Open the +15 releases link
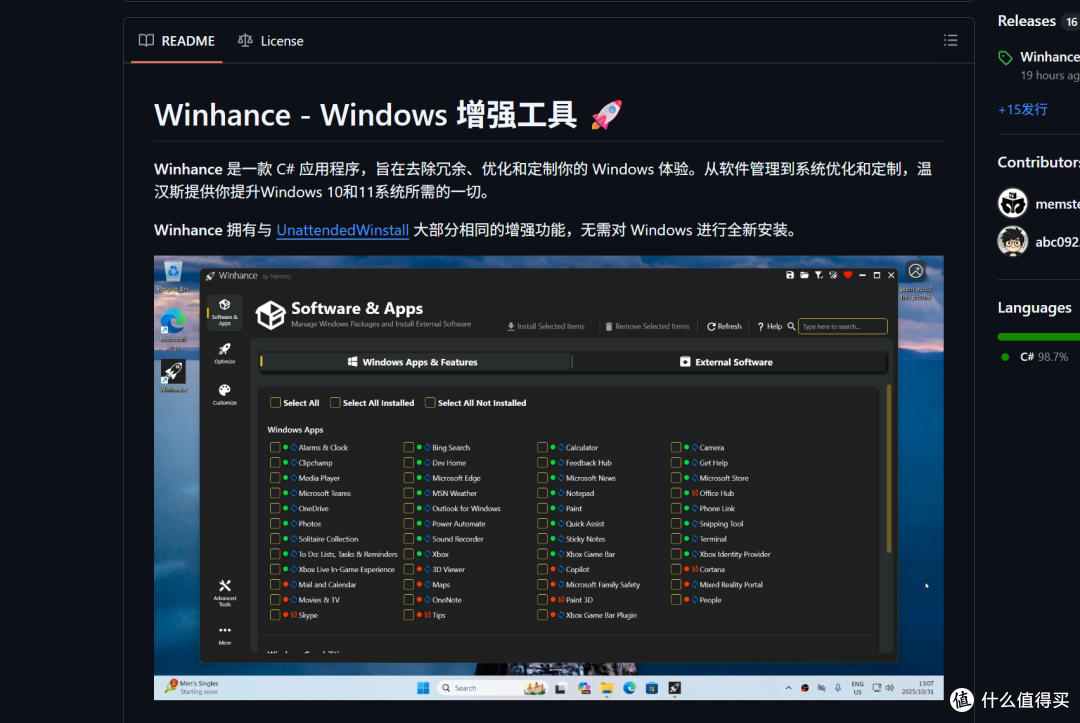Image resolution: width=1080 pixels, height=723 pixels. pos(1022,109)
